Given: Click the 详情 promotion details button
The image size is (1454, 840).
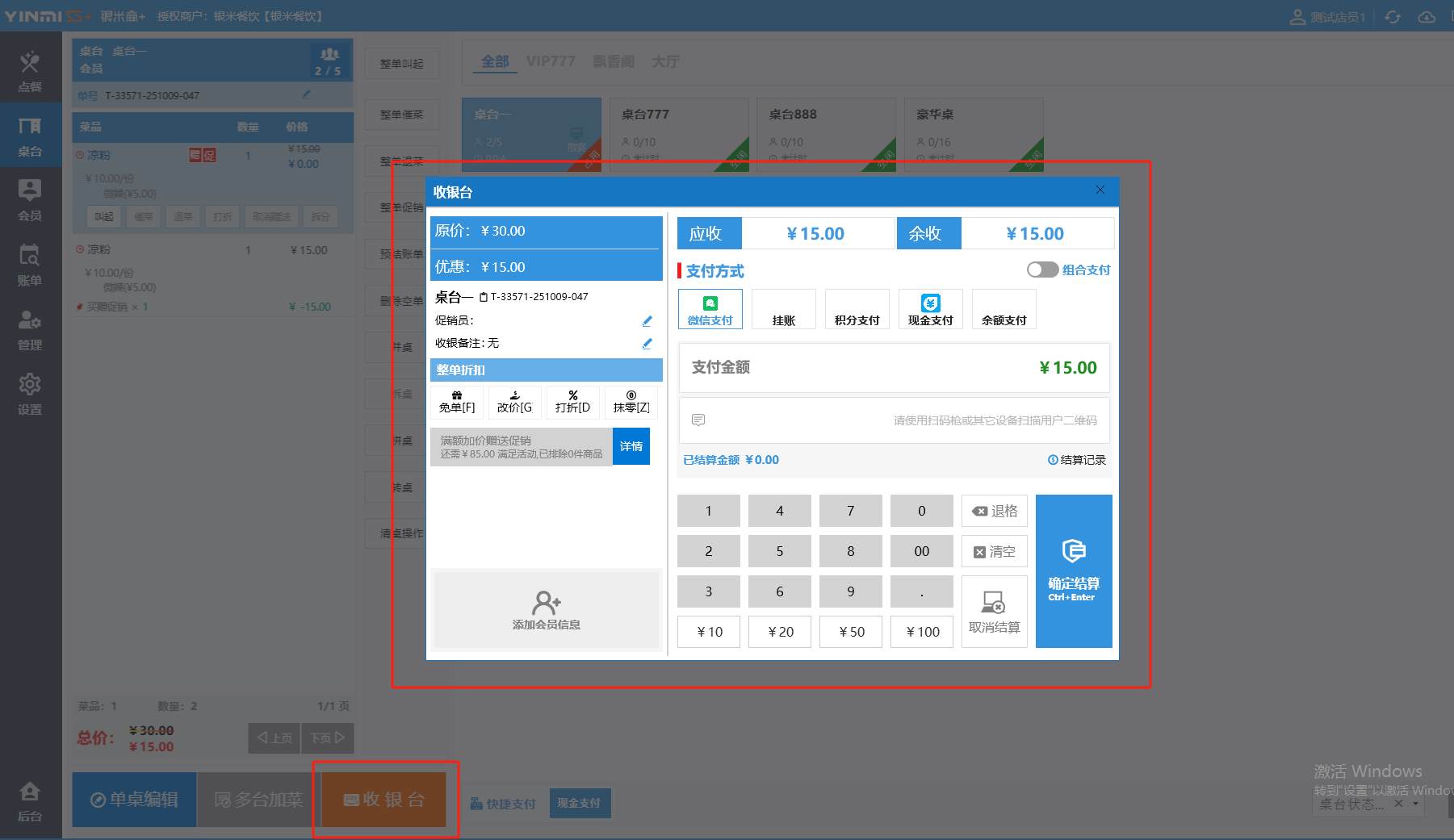Looking at the screenshot, I should [631, 447].
